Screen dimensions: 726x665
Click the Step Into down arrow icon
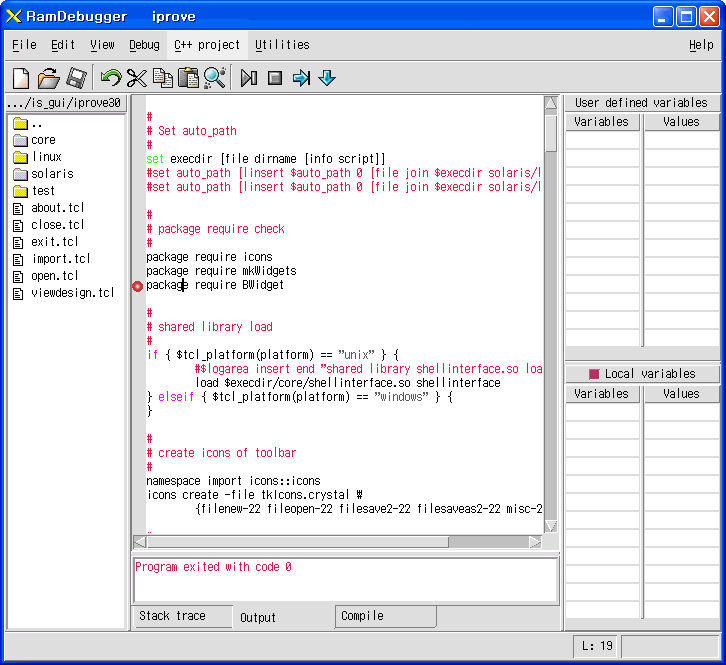327,78
